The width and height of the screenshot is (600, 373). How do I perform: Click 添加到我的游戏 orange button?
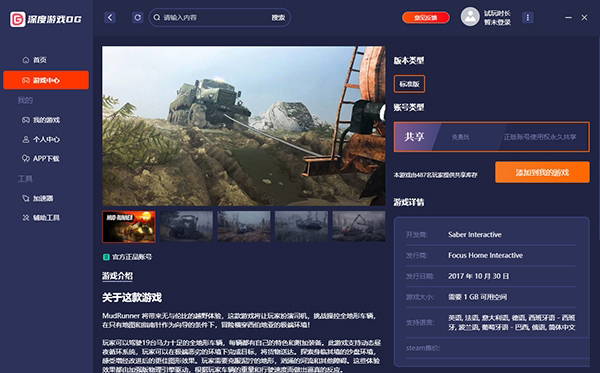542,172
